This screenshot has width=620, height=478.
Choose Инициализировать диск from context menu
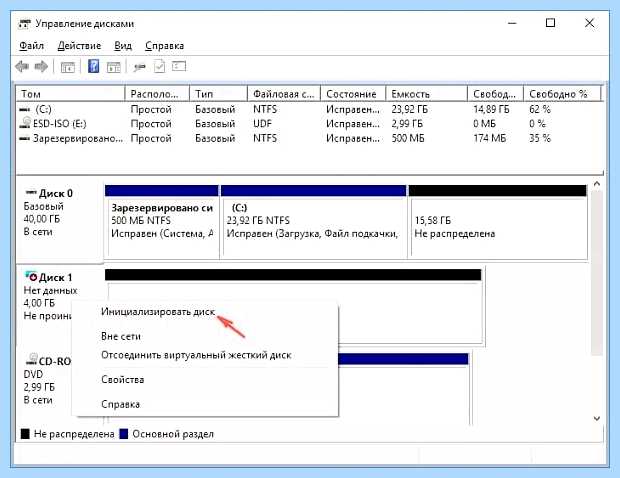(158, 312)
